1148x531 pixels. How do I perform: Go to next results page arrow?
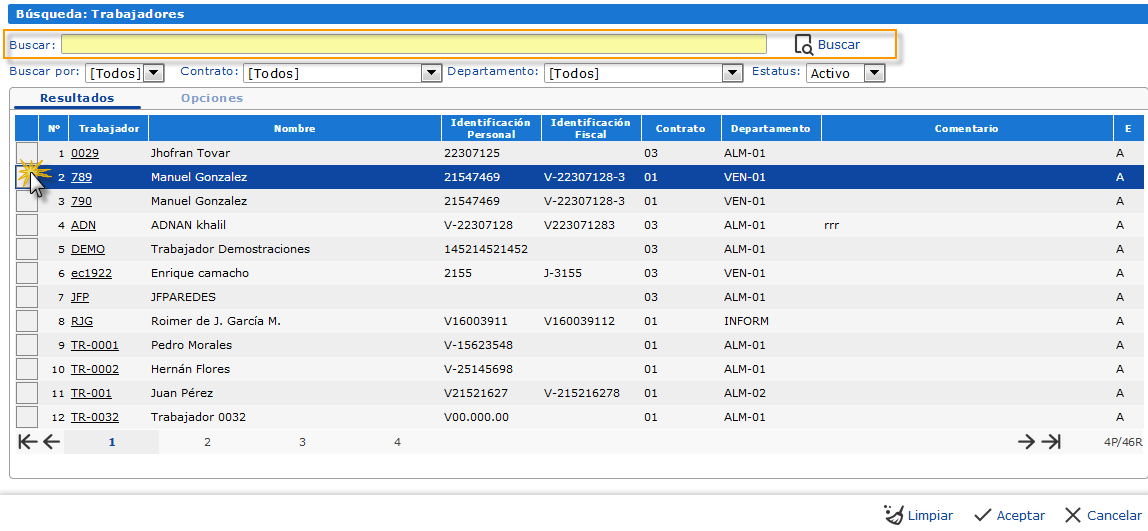click(x=1026, y=442)
